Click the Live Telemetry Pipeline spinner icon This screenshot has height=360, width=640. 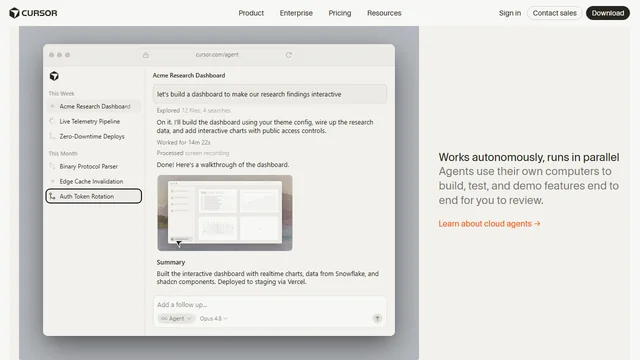pyautogui.click(x=52, y=121)
